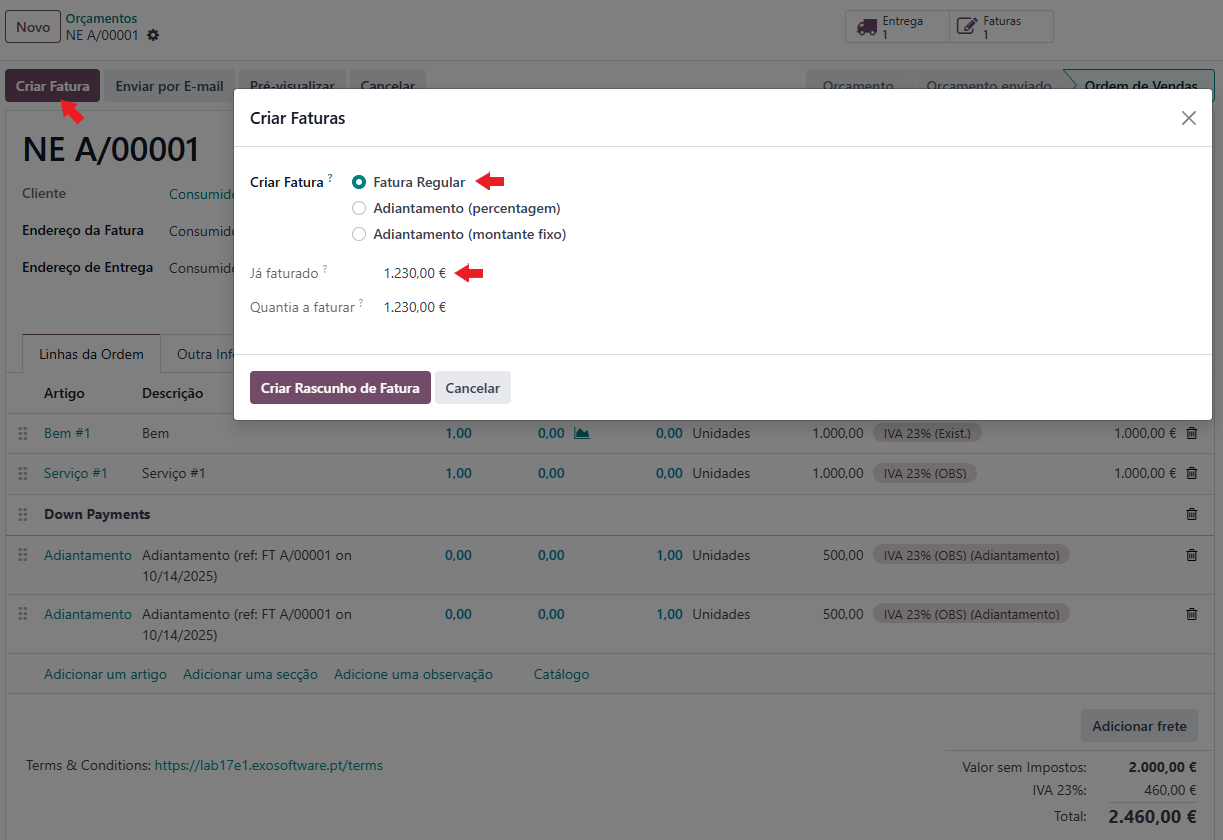The height and width of the screenshot is (840, 1223).
Task: Grab the drag handle of Bem #1 row
Action: point(23,434)
